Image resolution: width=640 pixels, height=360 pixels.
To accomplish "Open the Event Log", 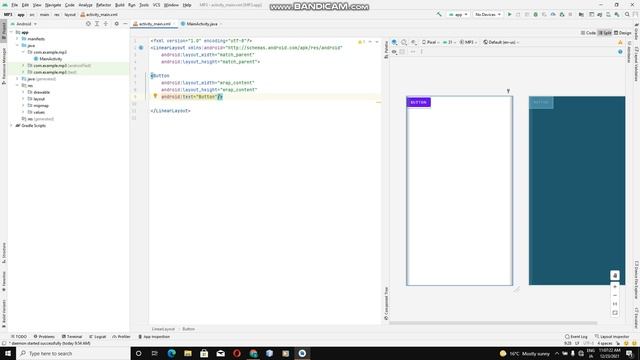I will (x=576, y=336).
